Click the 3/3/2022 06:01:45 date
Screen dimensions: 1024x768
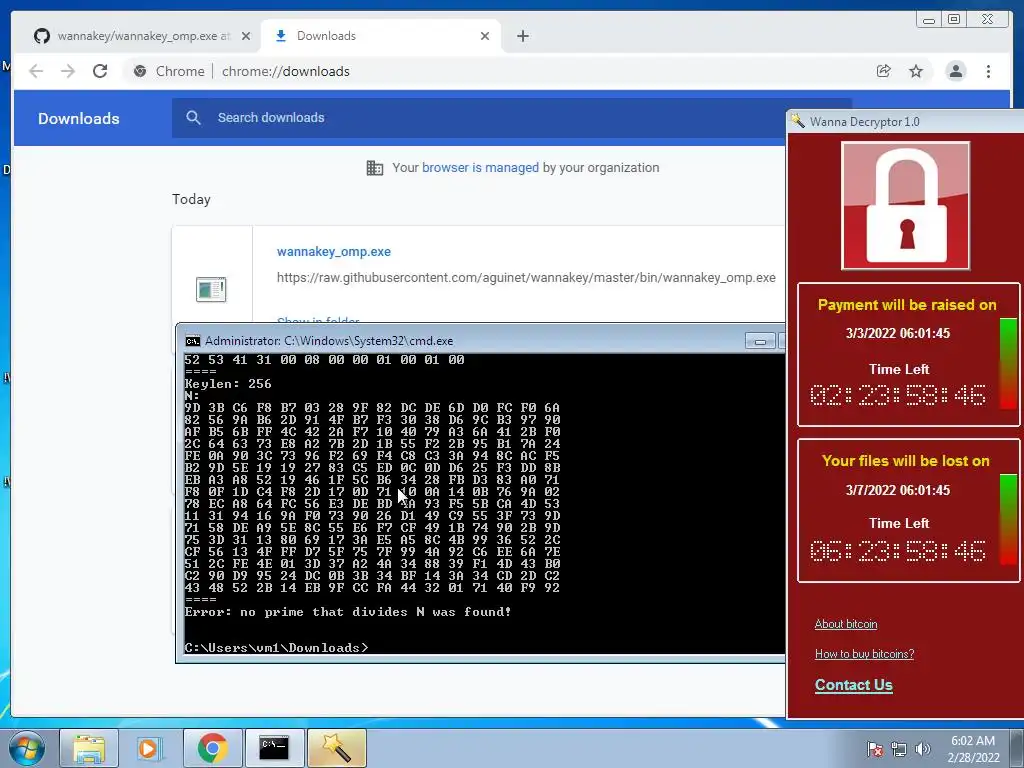point(898,333)
